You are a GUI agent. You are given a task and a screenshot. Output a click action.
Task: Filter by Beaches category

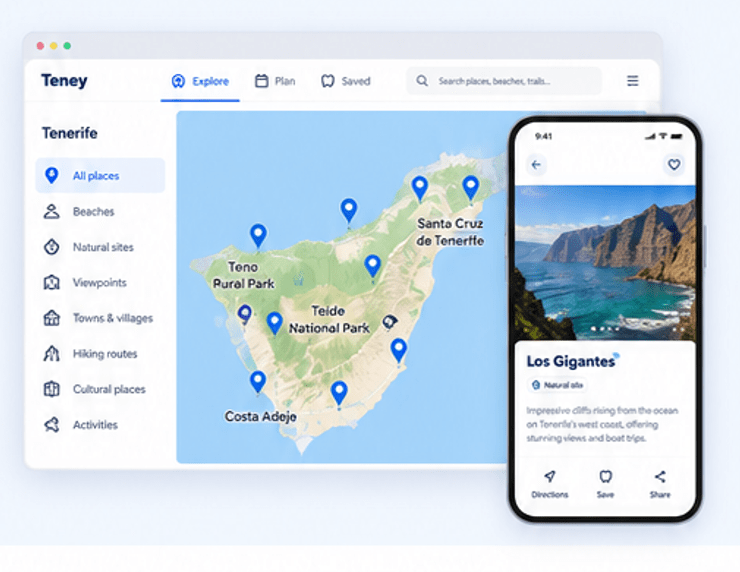pyautogui.click(x=100, y=211)
